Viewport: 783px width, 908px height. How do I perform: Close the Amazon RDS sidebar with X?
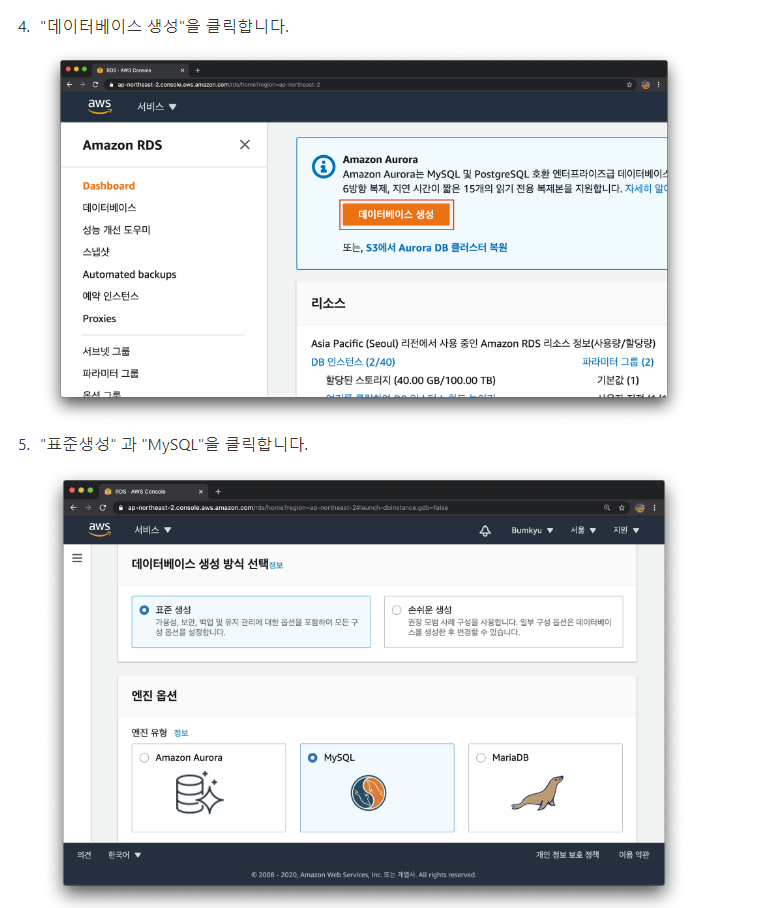point(245,145)
